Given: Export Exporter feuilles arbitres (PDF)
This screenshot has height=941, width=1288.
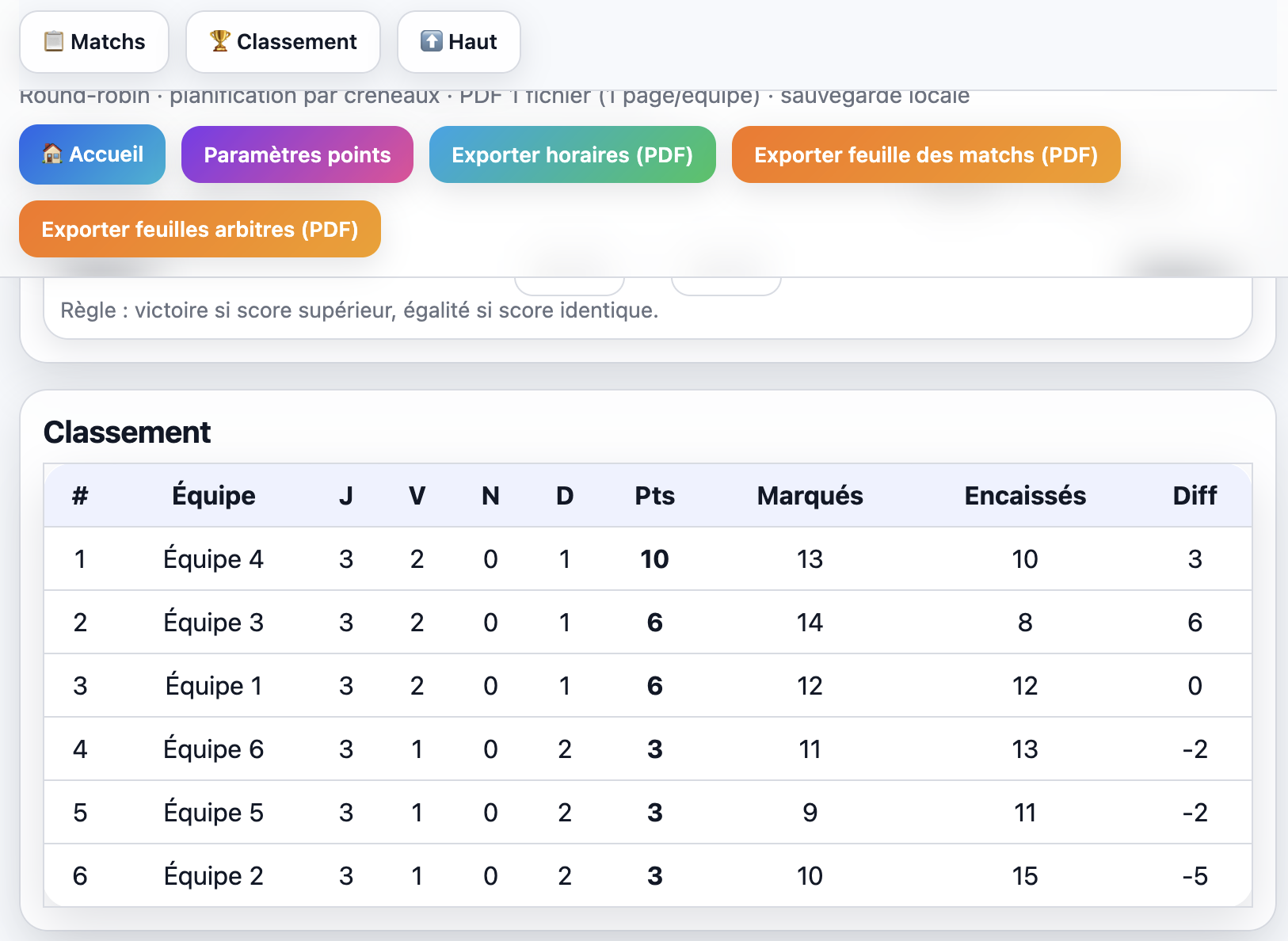Looking at the screenshot, I should point(200,229).
